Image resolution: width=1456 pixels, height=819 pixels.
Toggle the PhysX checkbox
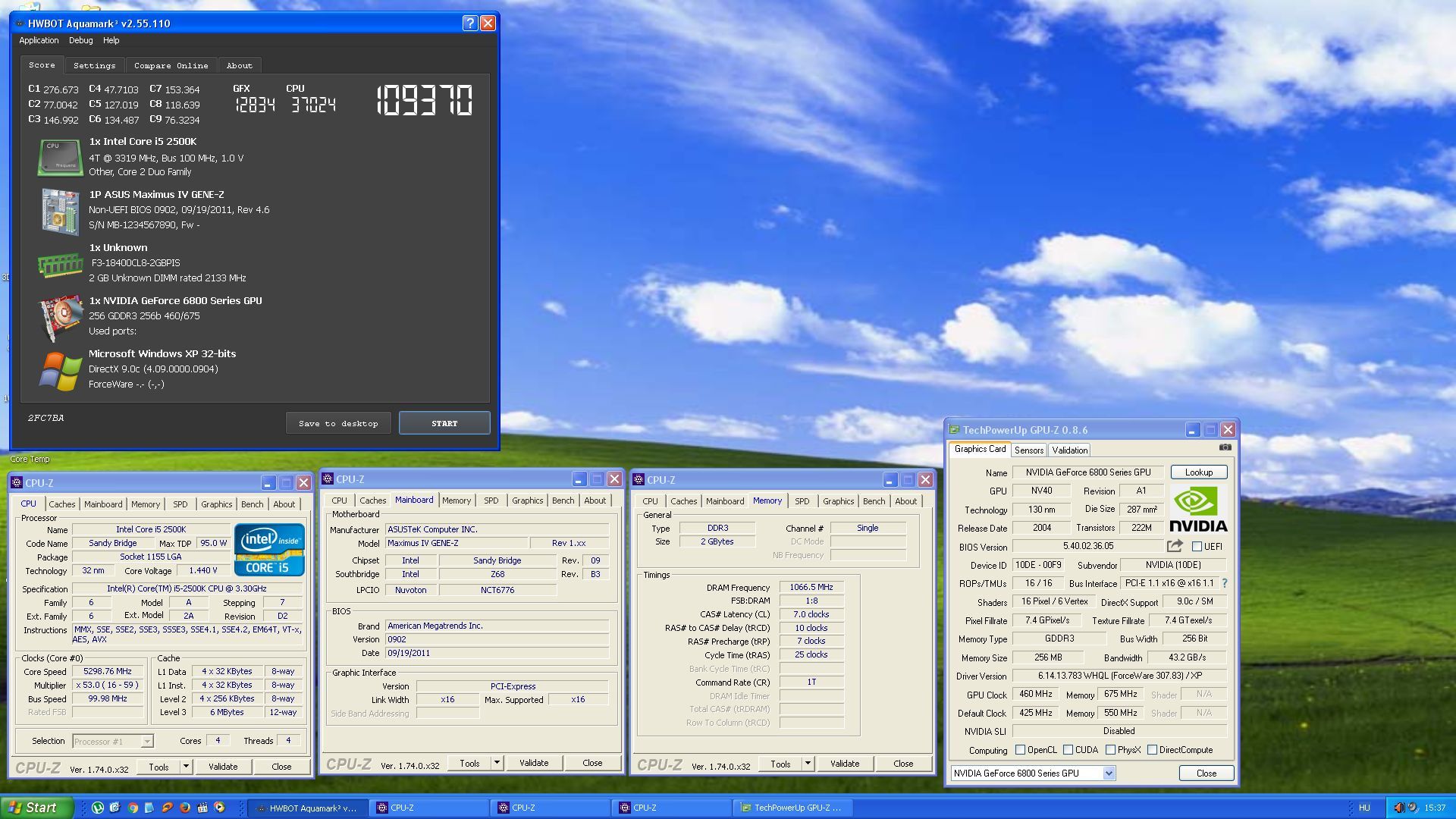point(1110,750)
